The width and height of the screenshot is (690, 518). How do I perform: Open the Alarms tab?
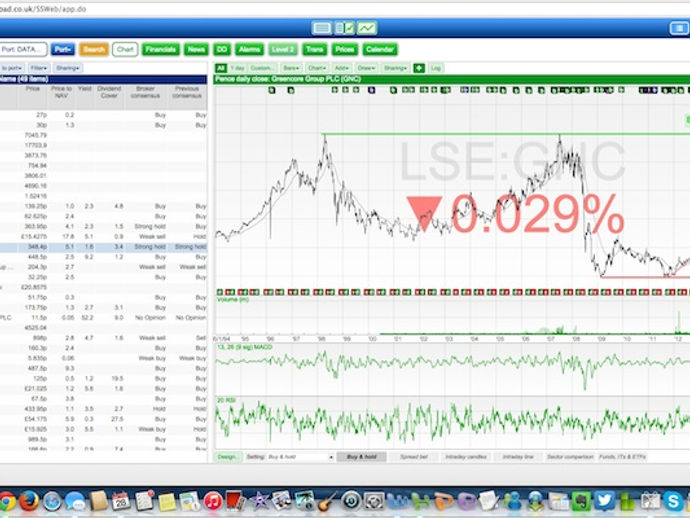pos(250,49)
